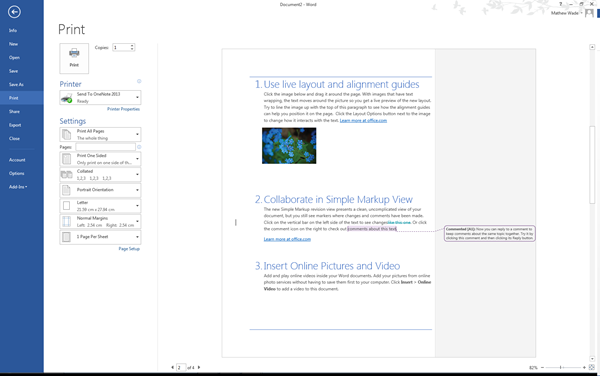
Task: Click the info icon next to Printer
Action: pos(139,81)
